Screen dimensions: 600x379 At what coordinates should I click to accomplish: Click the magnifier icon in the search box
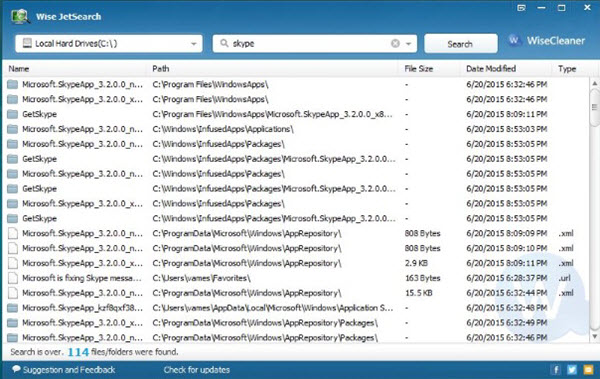(224, 43)
